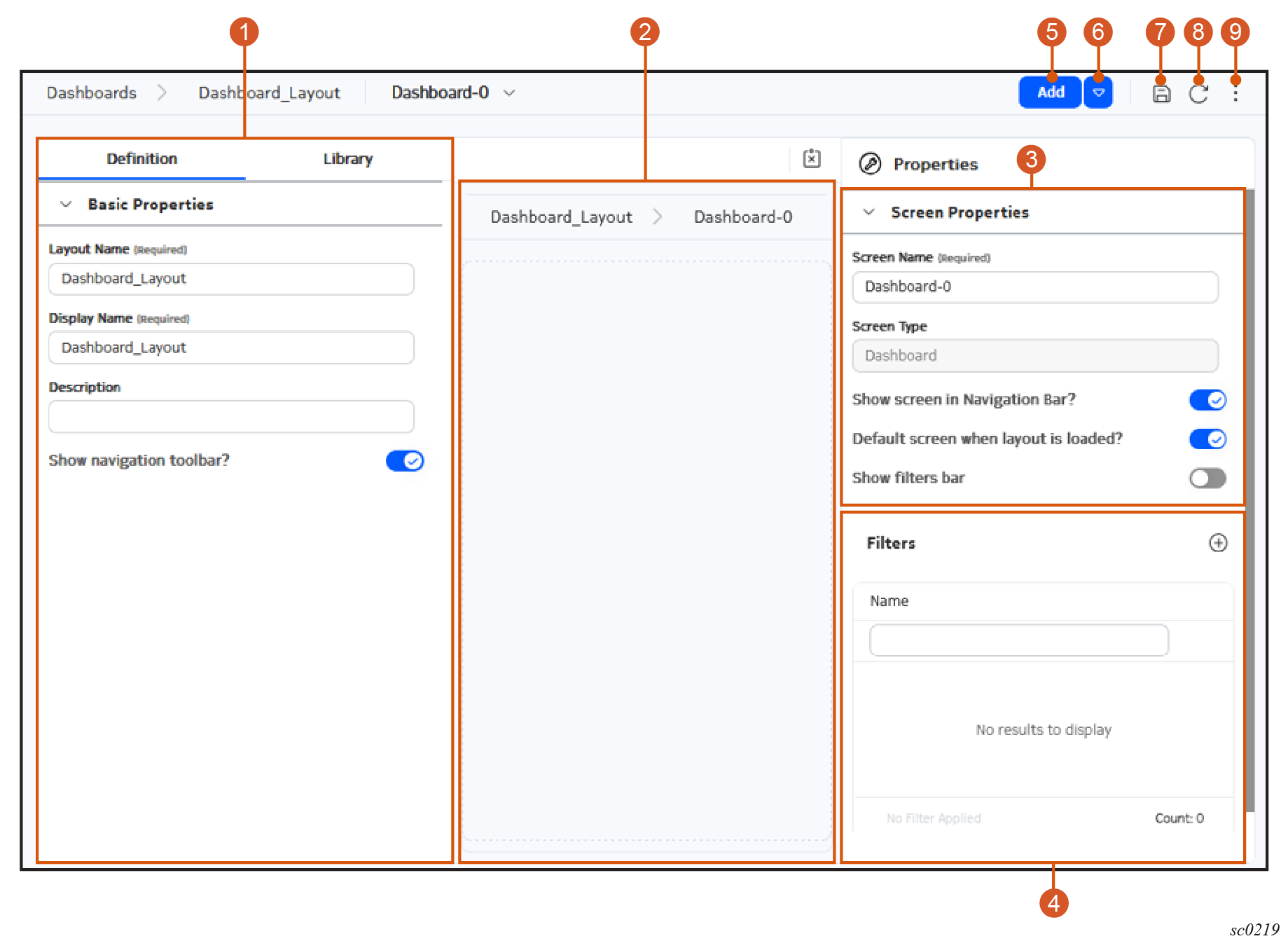The image size is (1288, 941).
Task: Click the disabled Screen Type field
Action: pos(1034,356)
